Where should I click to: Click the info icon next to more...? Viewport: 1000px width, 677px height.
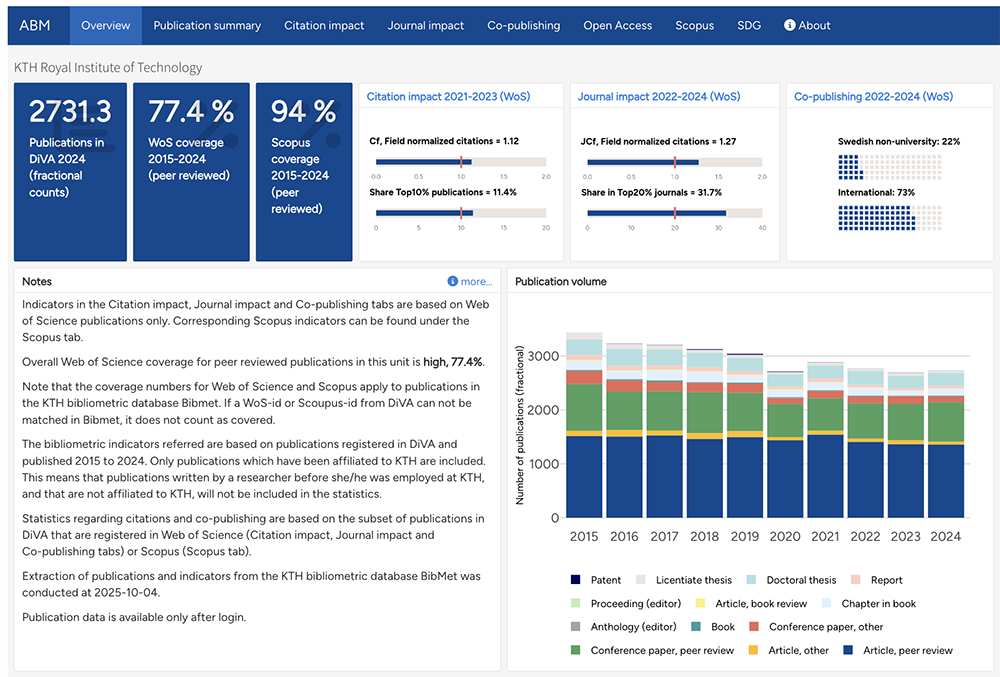tap(452, 282)
